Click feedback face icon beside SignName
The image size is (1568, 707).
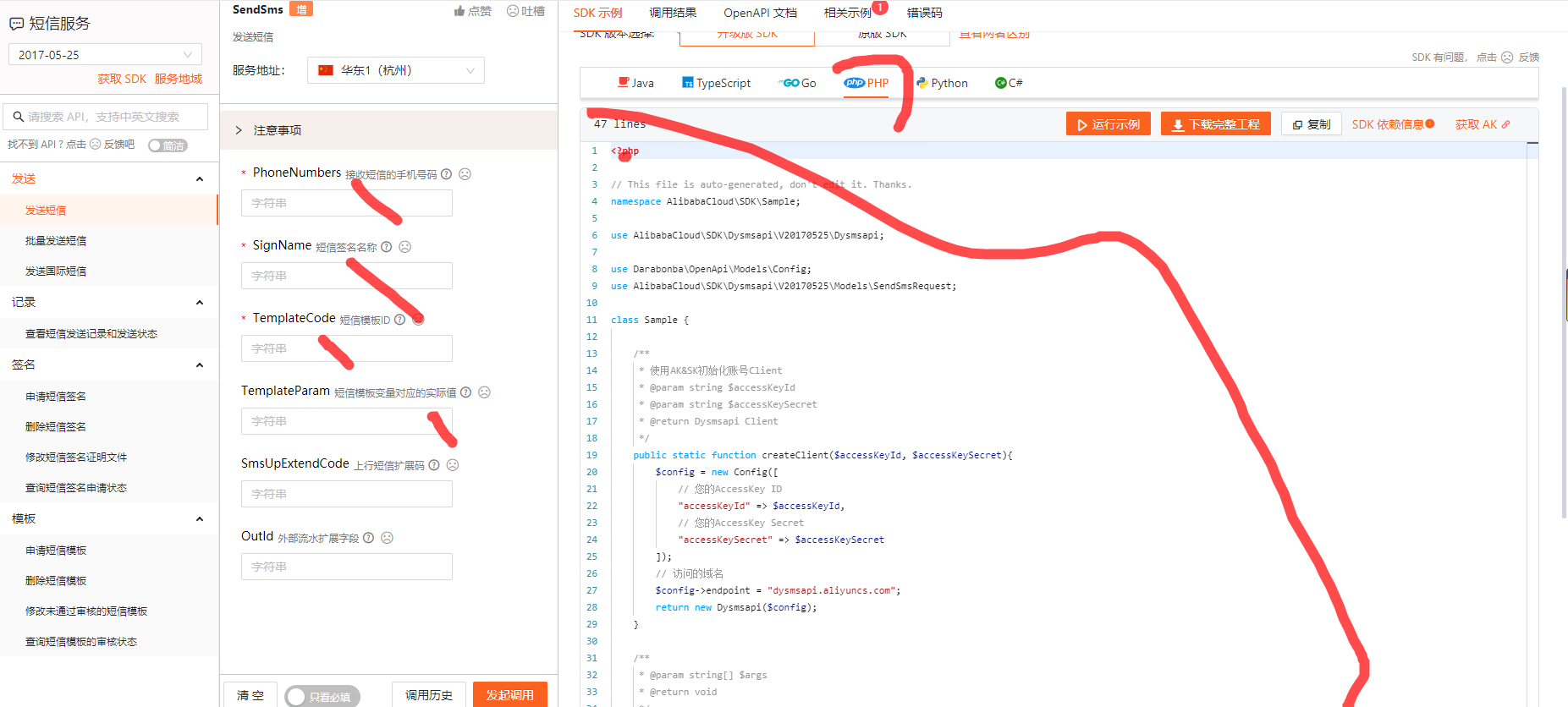coord(404,247)
